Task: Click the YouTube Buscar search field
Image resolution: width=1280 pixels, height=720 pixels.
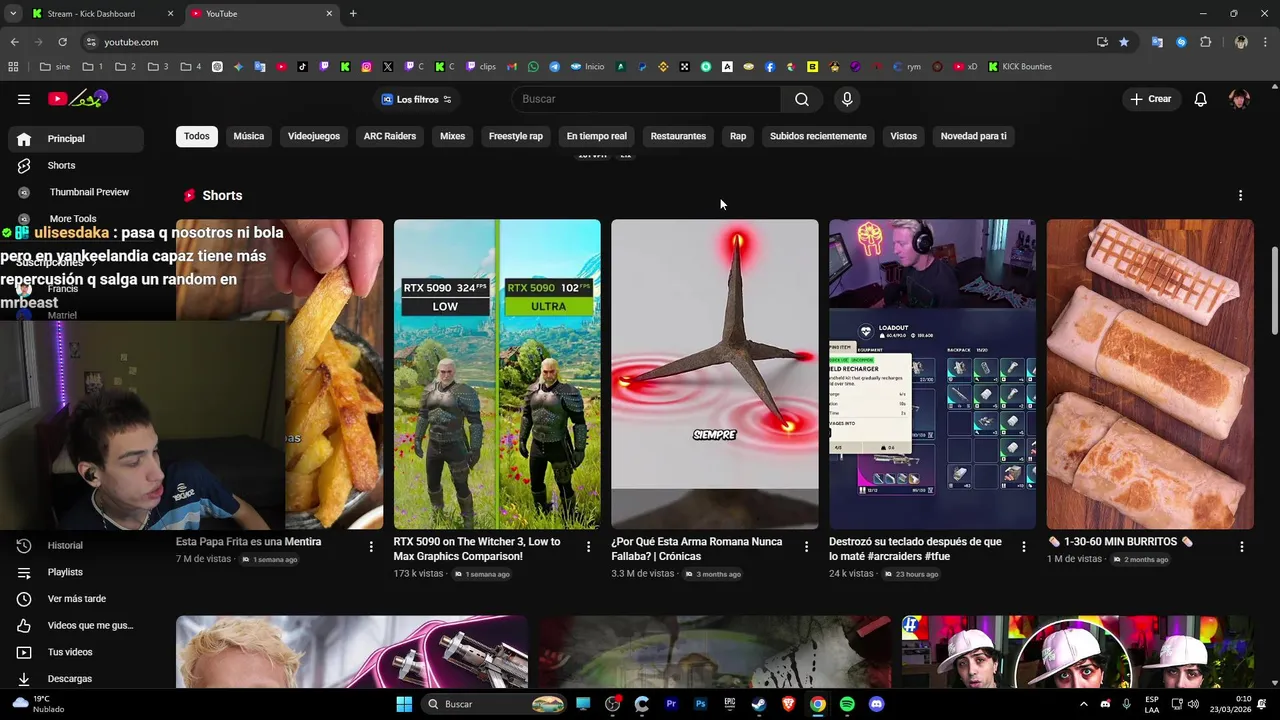Action: tap(646, 99)
